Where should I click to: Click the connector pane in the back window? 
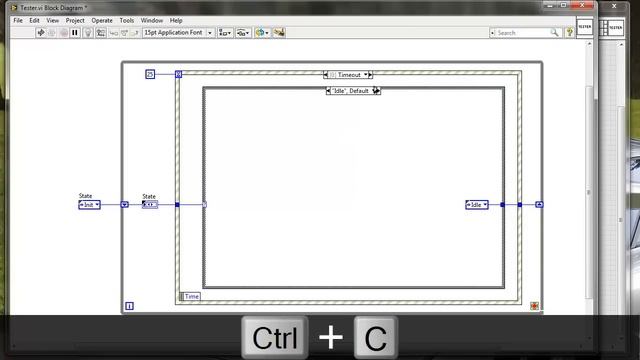coord(604,28)
